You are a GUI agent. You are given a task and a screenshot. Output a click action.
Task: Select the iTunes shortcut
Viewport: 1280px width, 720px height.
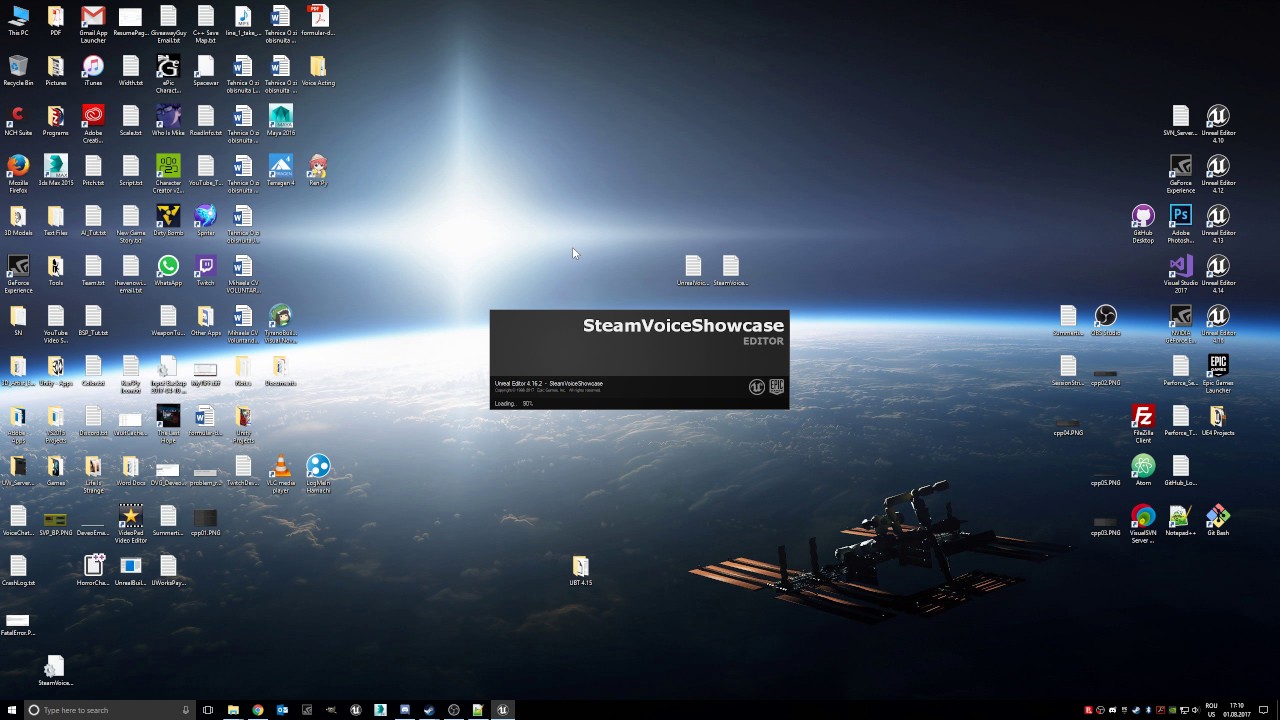[x=93, y=71]
